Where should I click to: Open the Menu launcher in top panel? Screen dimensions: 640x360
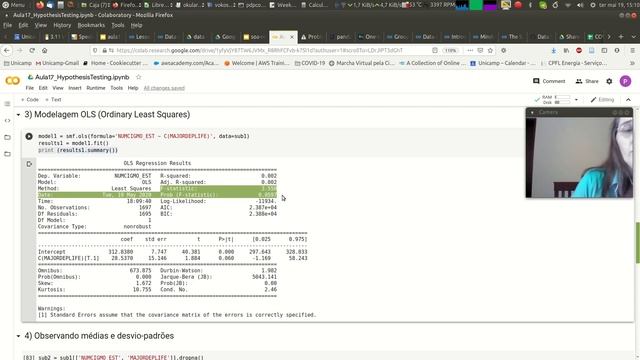pos(13,5)
